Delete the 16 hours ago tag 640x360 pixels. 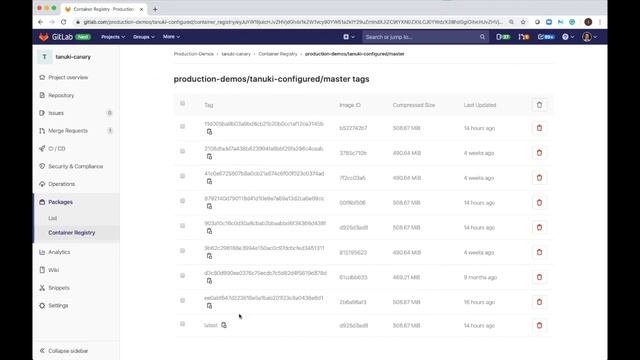tap(539, 302)
